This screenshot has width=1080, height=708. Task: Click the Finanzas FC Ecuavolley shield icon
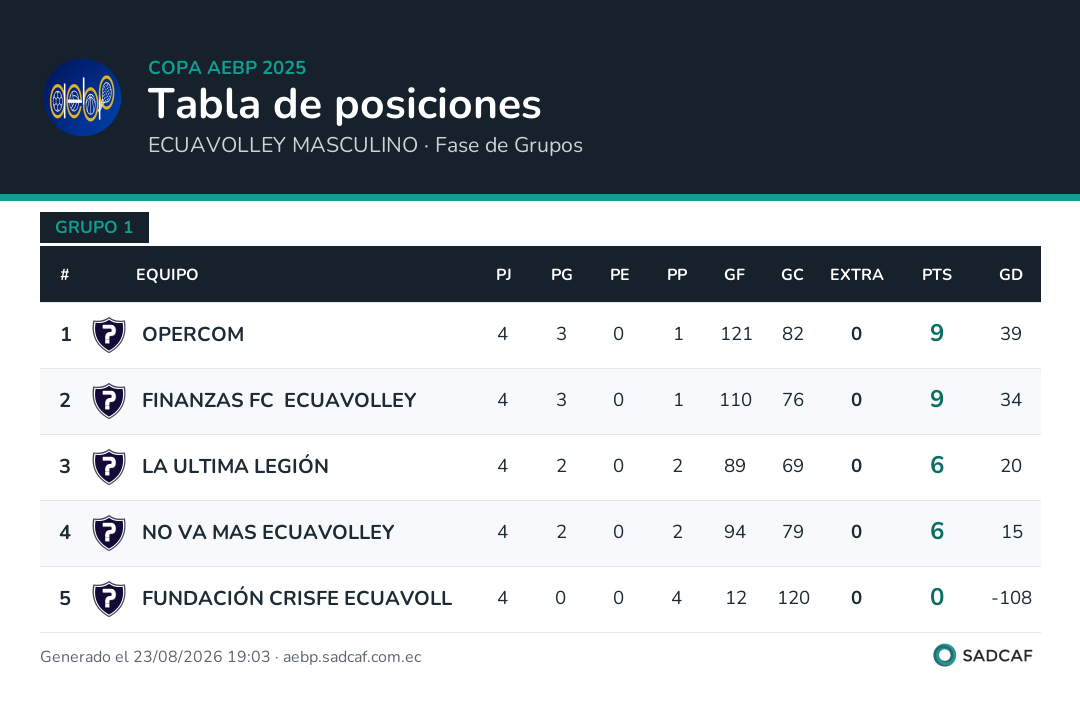[109, 401]
